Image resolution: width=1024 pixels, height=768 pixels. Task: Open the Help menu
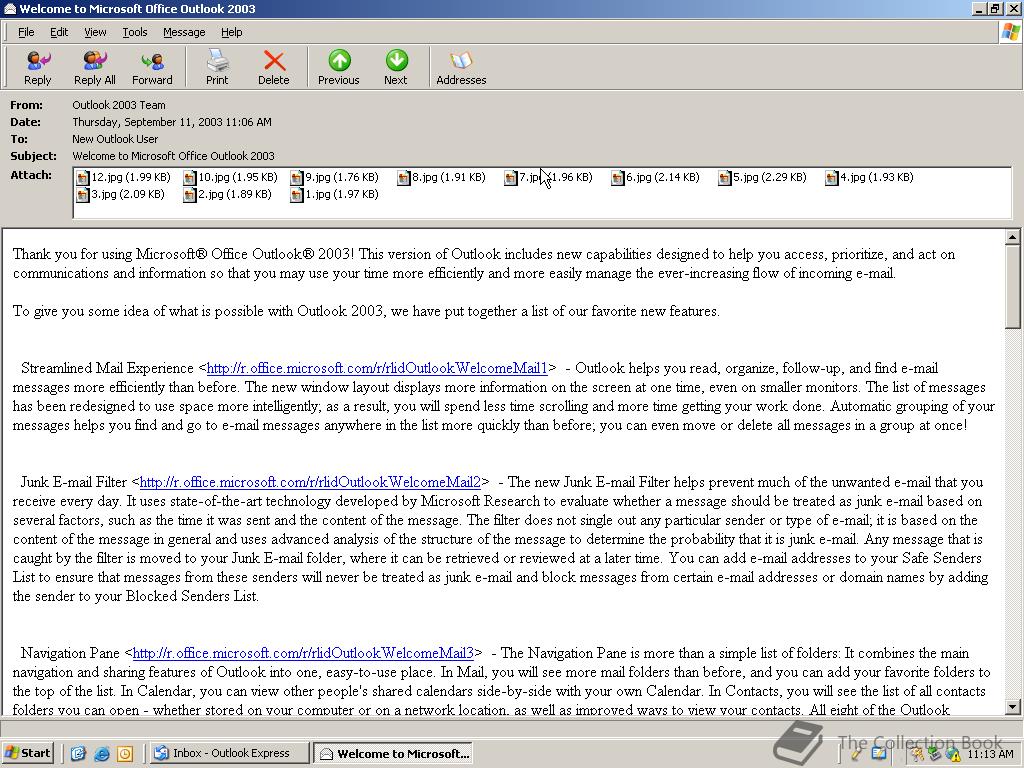231,32
